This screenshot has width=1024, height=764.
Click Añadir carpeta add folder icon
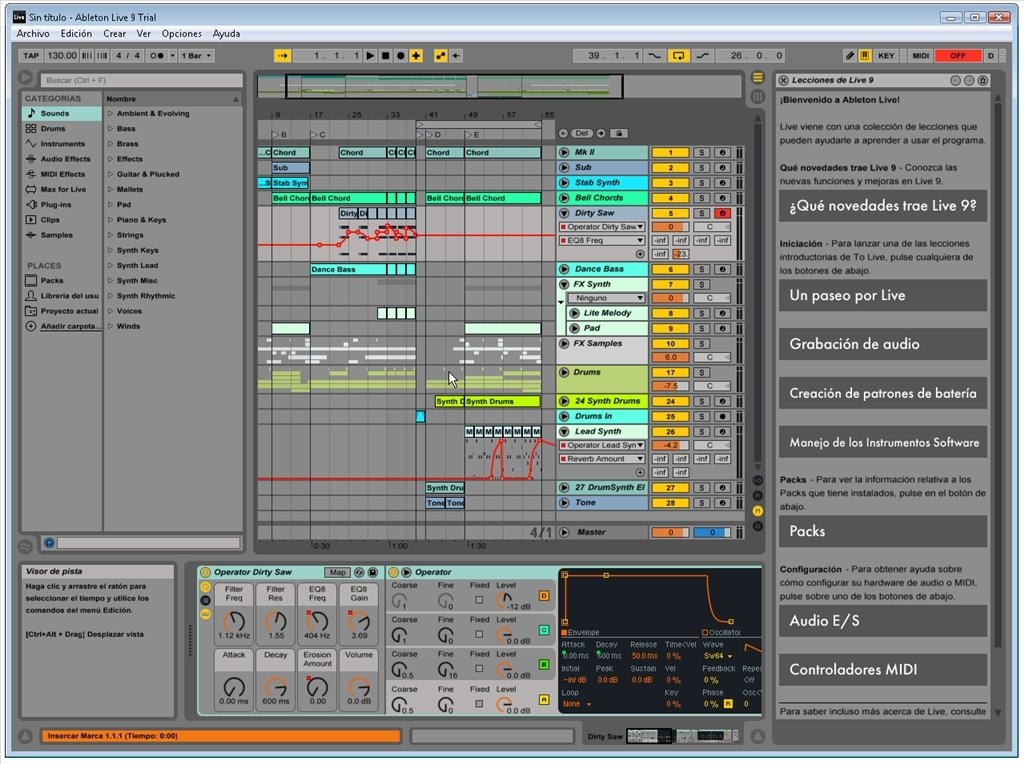(31, 326)
